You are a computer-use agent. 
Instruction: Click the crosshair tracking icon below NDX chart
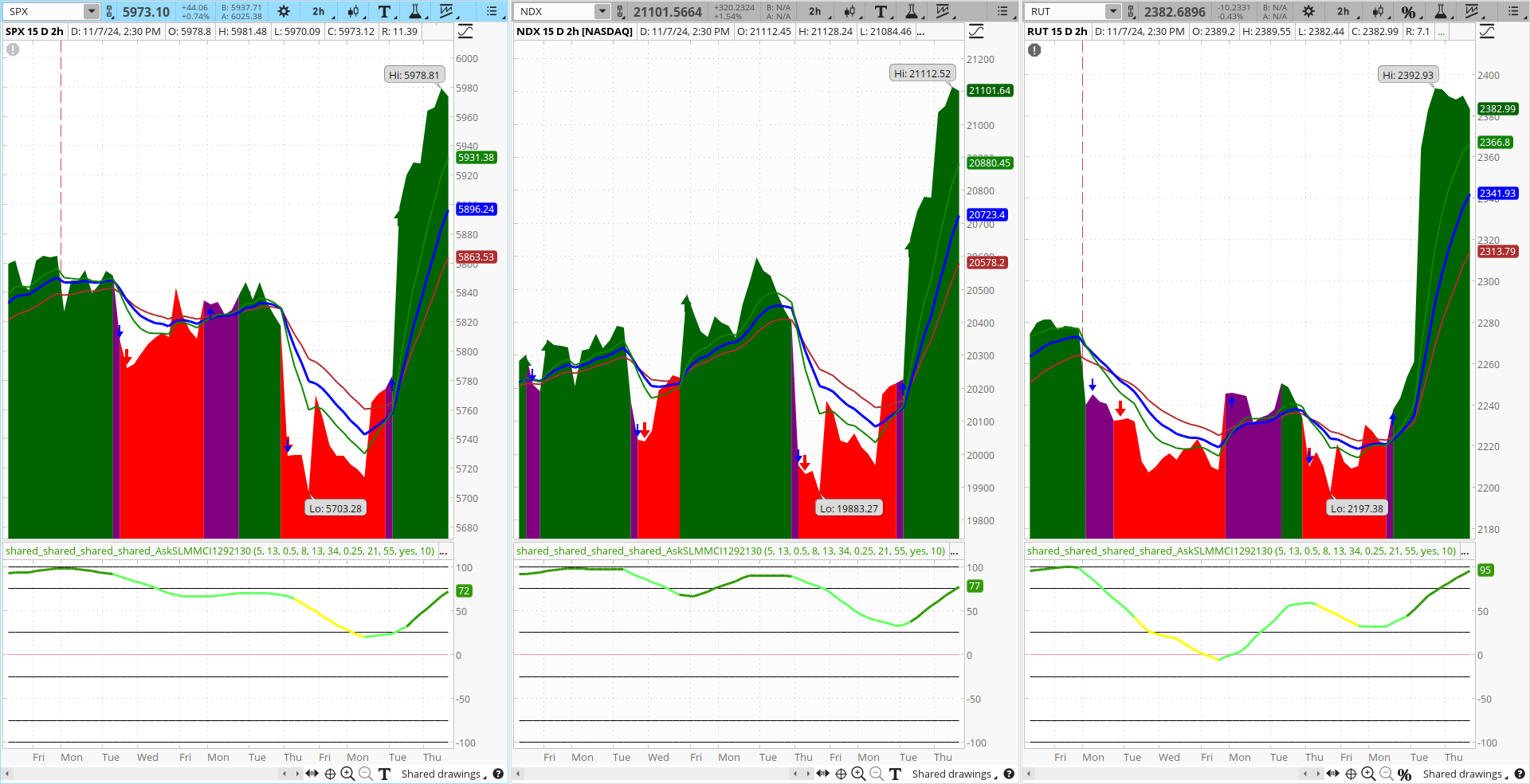coord(839,774)
